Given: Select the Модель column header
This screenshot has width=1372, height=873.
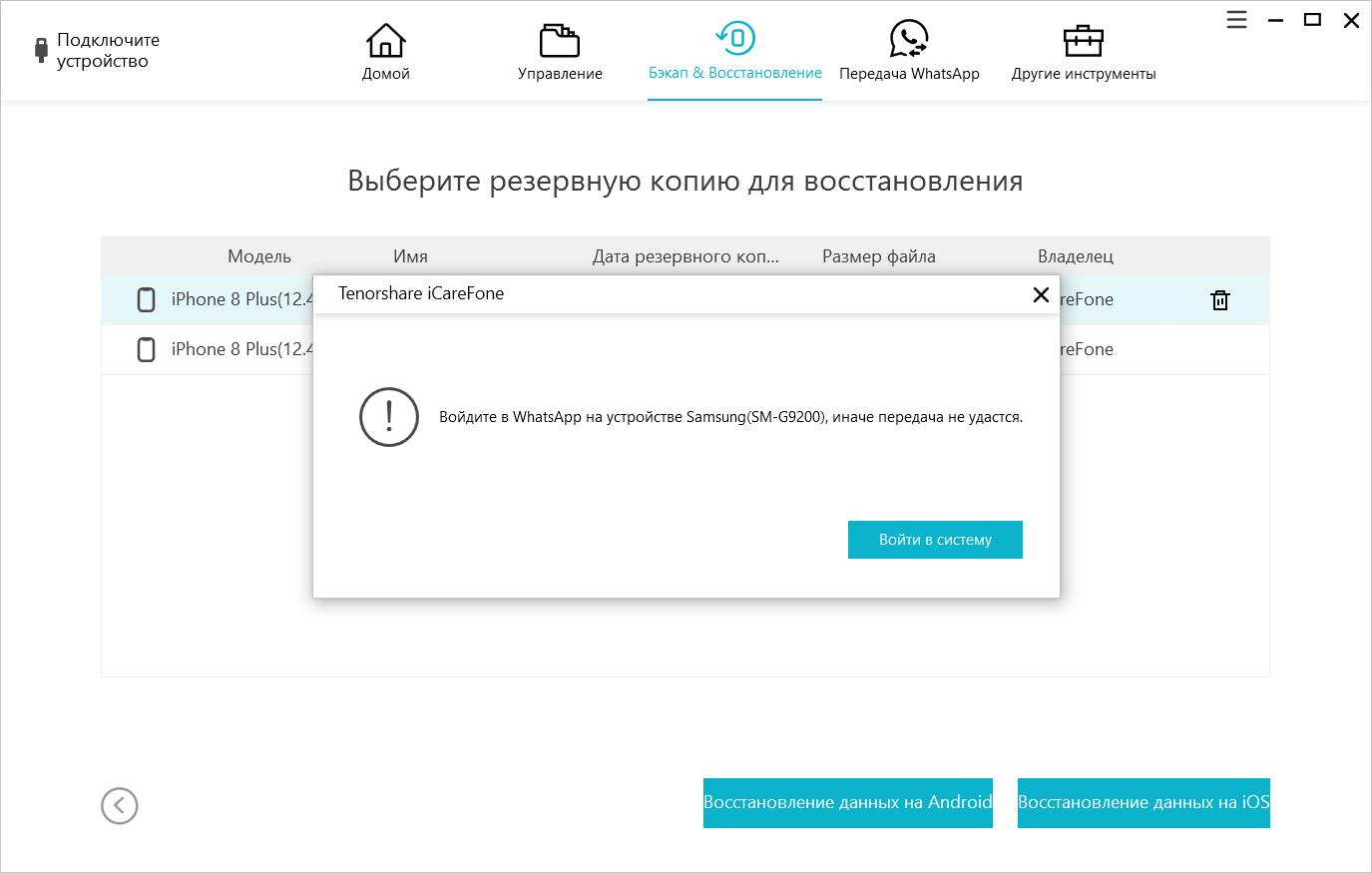Looking at the screenshot, I should pos(259,256).
